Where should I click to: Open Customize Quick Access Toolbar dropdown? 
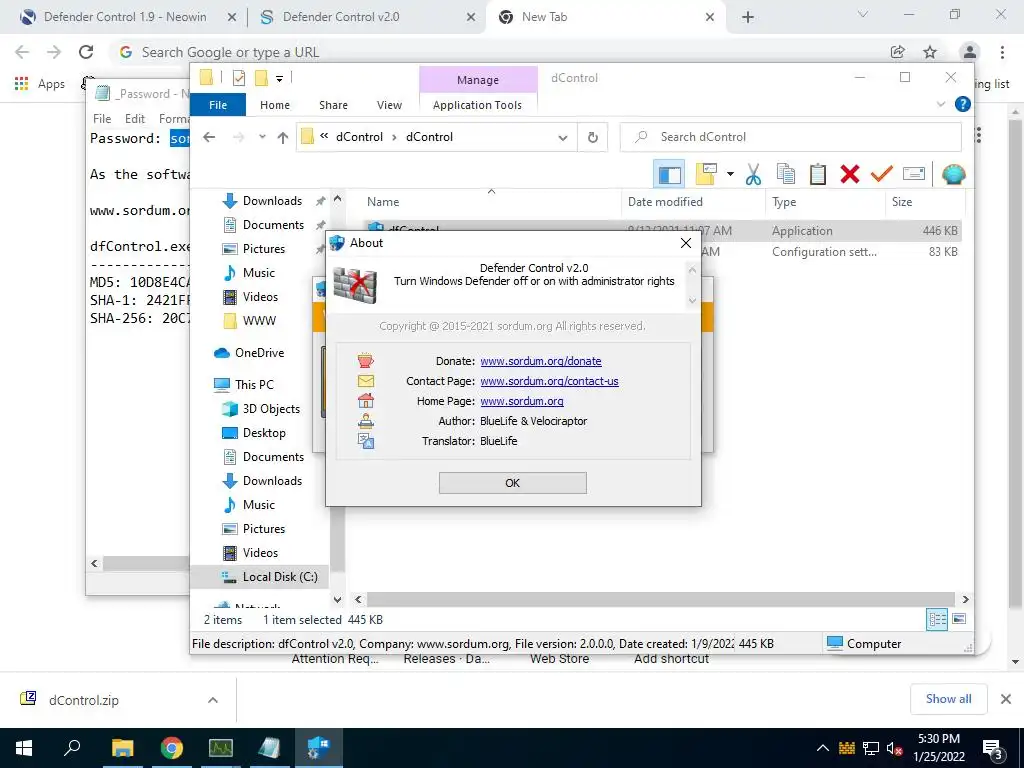point(280,79)
